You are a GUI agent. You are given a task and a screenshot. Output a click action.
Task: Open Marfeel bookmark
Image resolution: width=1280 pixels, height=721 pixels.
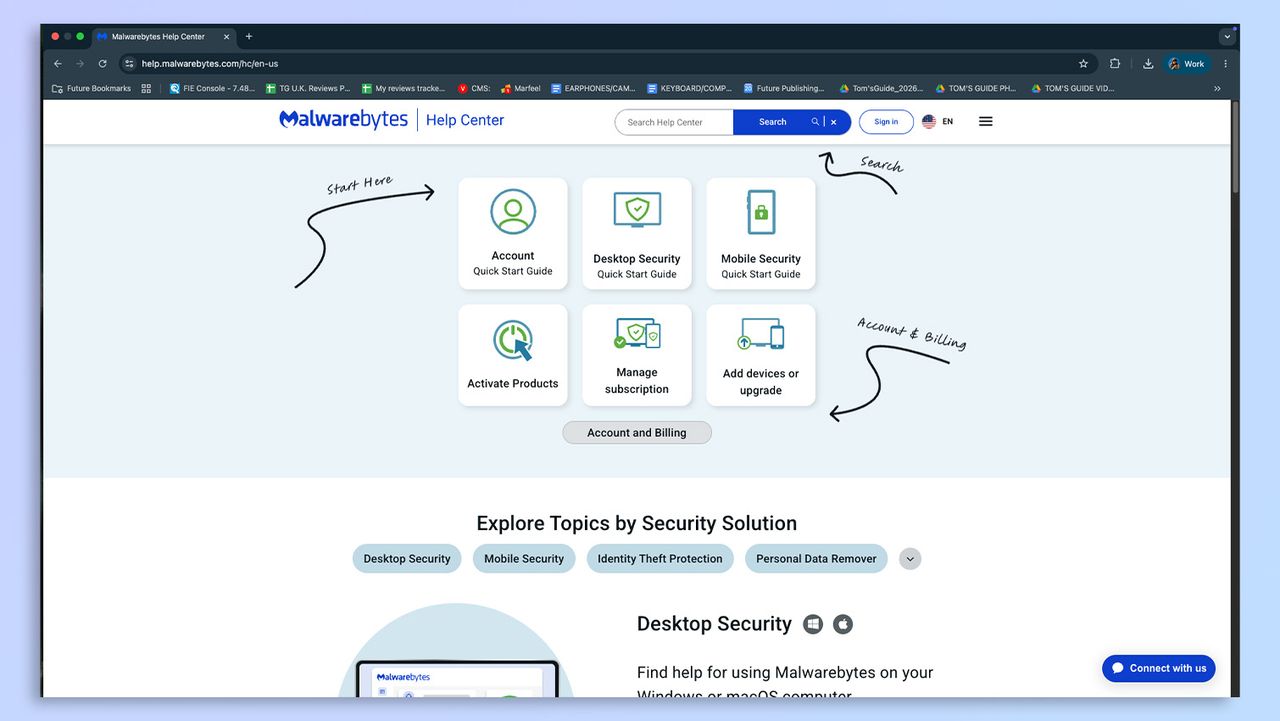521,88
